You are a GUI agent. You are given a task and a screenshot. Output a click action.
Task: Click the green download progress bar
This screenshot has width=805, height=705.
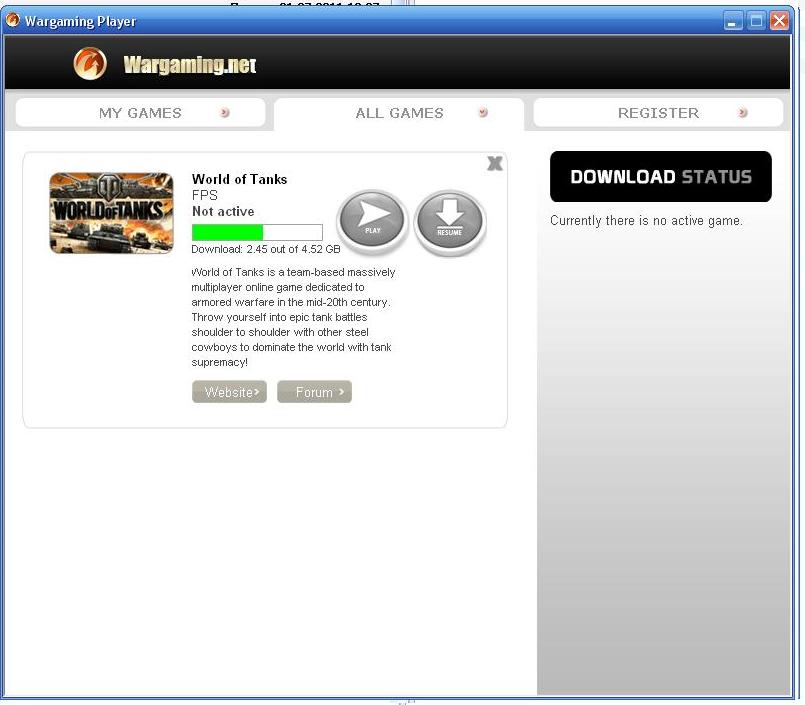pos(257,232)
